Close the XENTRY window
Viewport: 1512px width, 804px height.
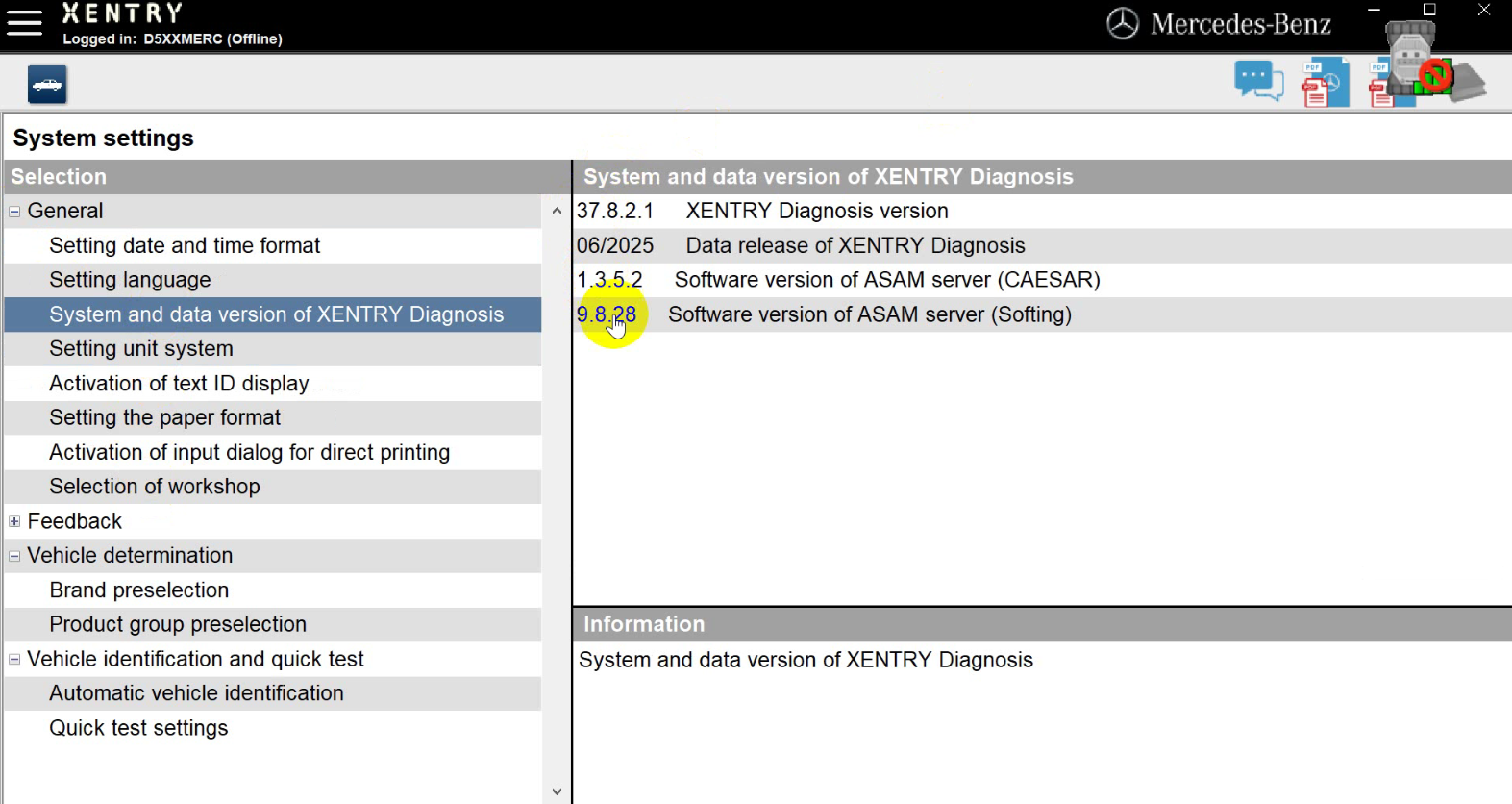tap(1484, 11)
